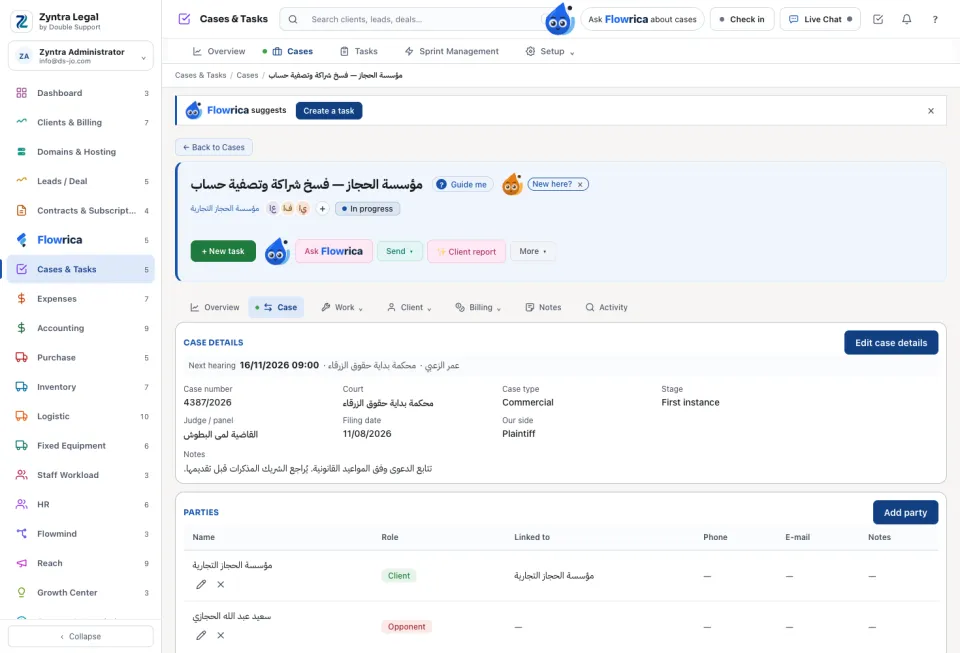Image resolution: width=960 pixels, height=653 pixels.
Task: Expand the Work tab menu
Action: (342, 307)
